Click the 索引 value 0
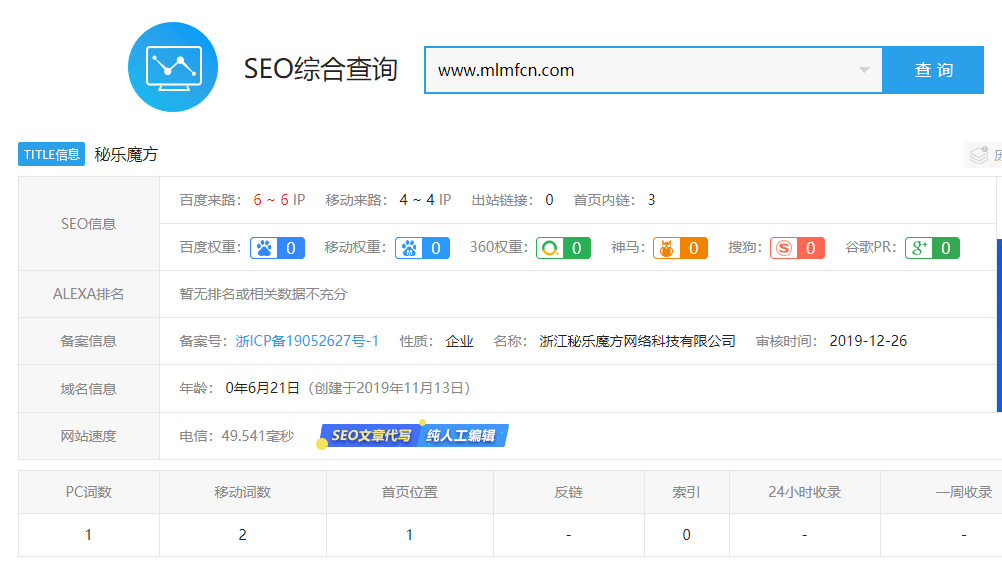 pyautogui.click(x=686, y=535)
